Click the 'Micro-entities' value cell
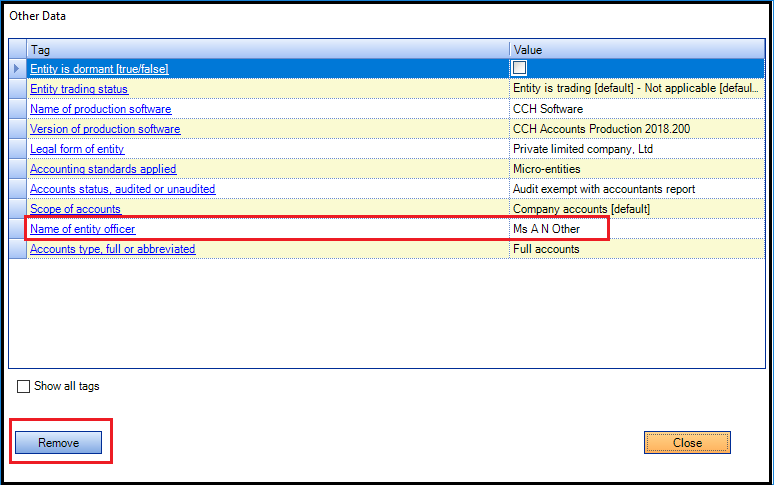 coord(546,169)
